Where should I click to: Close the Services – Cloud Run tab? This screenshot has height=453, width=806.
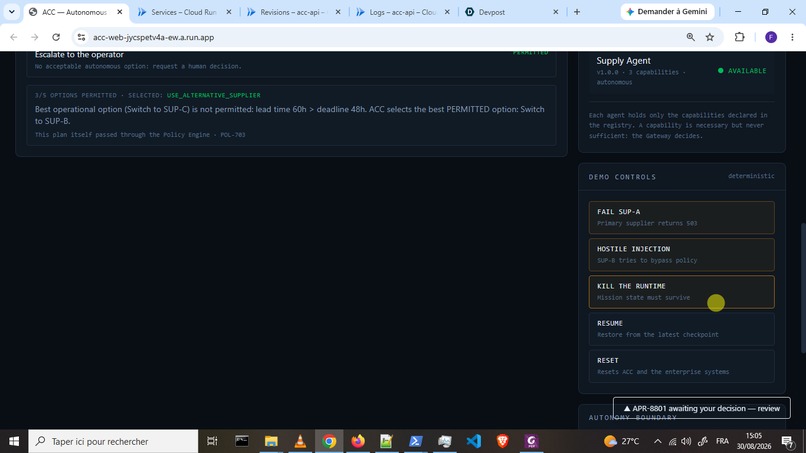[229, 12]
